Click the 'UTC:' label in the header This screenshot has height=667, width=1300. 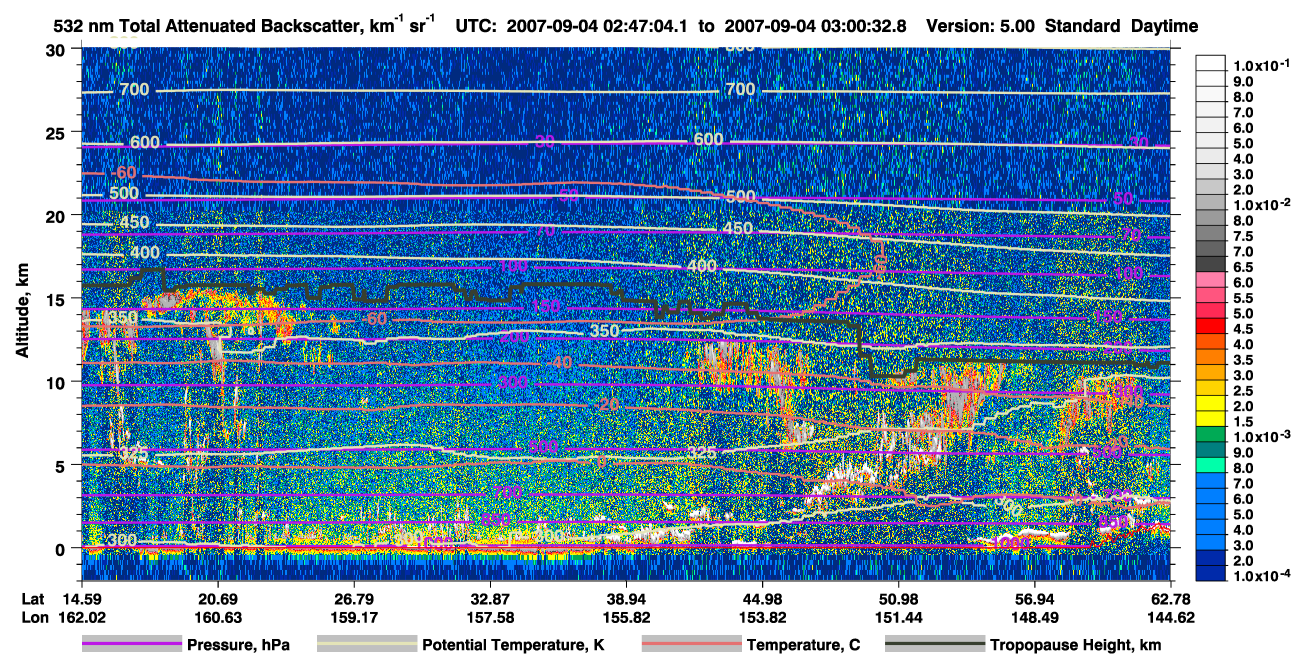[474, 27]
